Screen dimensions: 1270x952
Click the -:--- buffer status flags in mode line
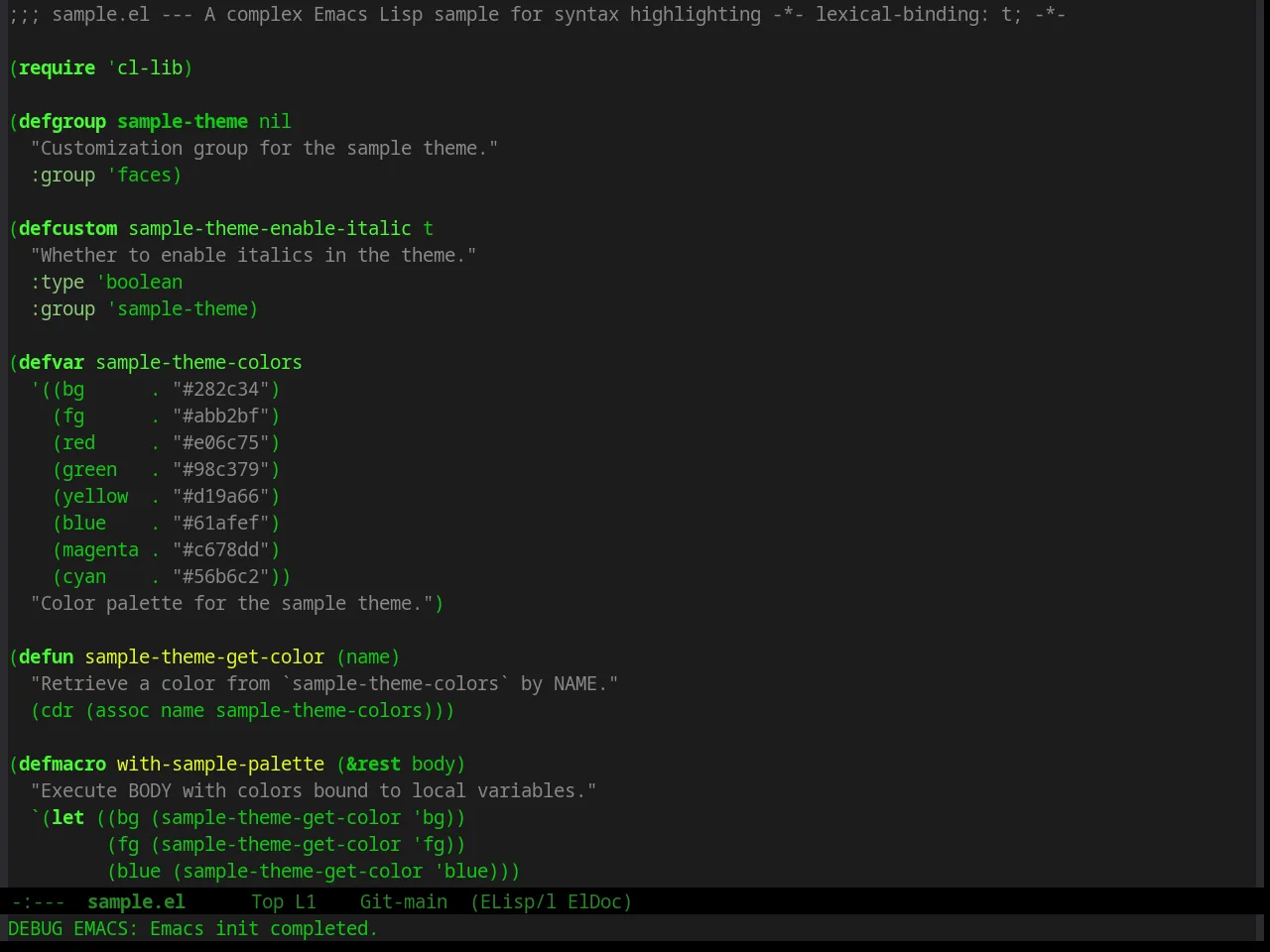pos(38,901)
